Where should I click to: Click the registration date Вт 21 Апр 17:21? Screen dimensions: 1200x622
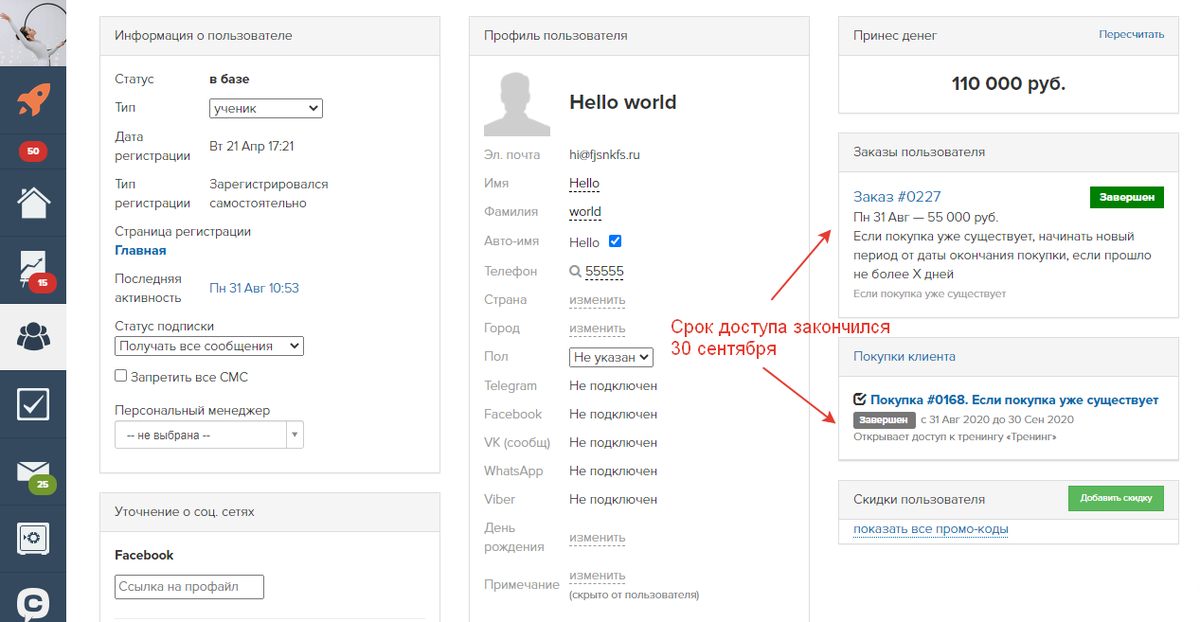251,146
